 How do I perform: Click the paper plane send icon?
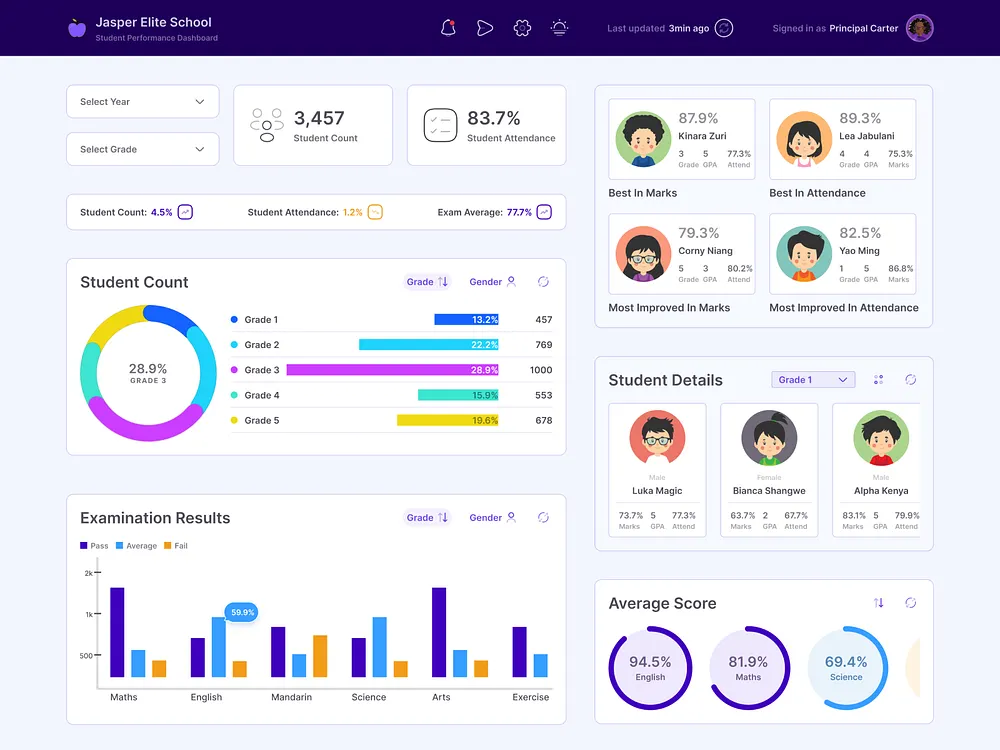(x=485, y=27)
